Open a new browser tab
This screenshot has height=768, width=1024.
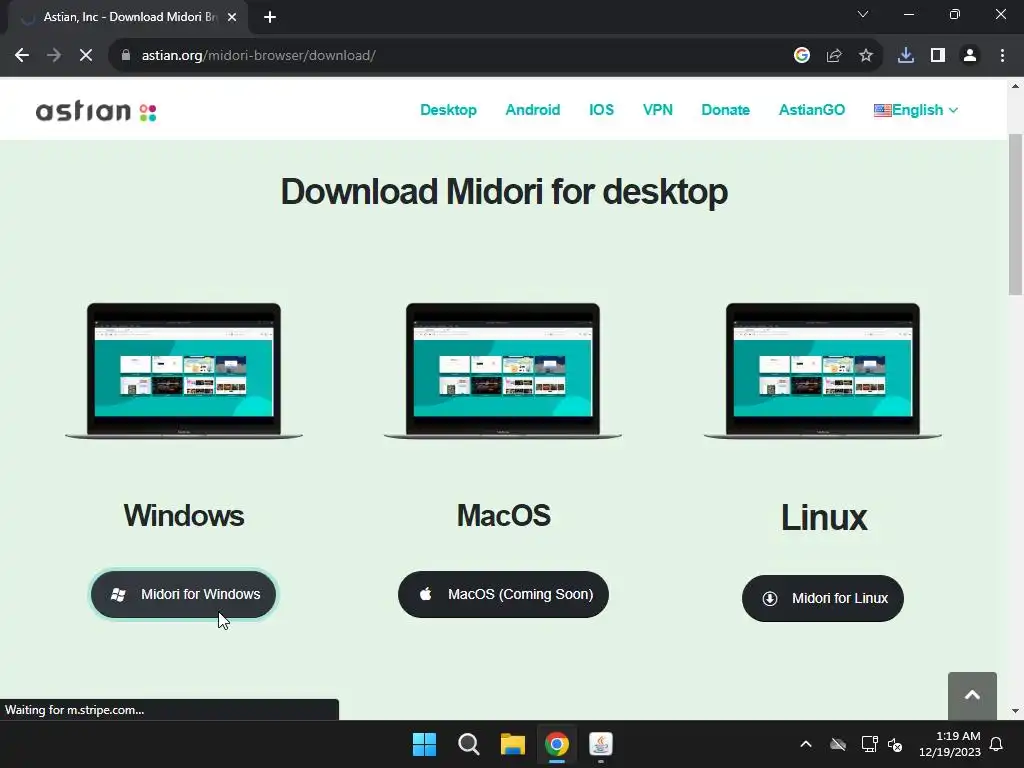(x=270, y=17)
